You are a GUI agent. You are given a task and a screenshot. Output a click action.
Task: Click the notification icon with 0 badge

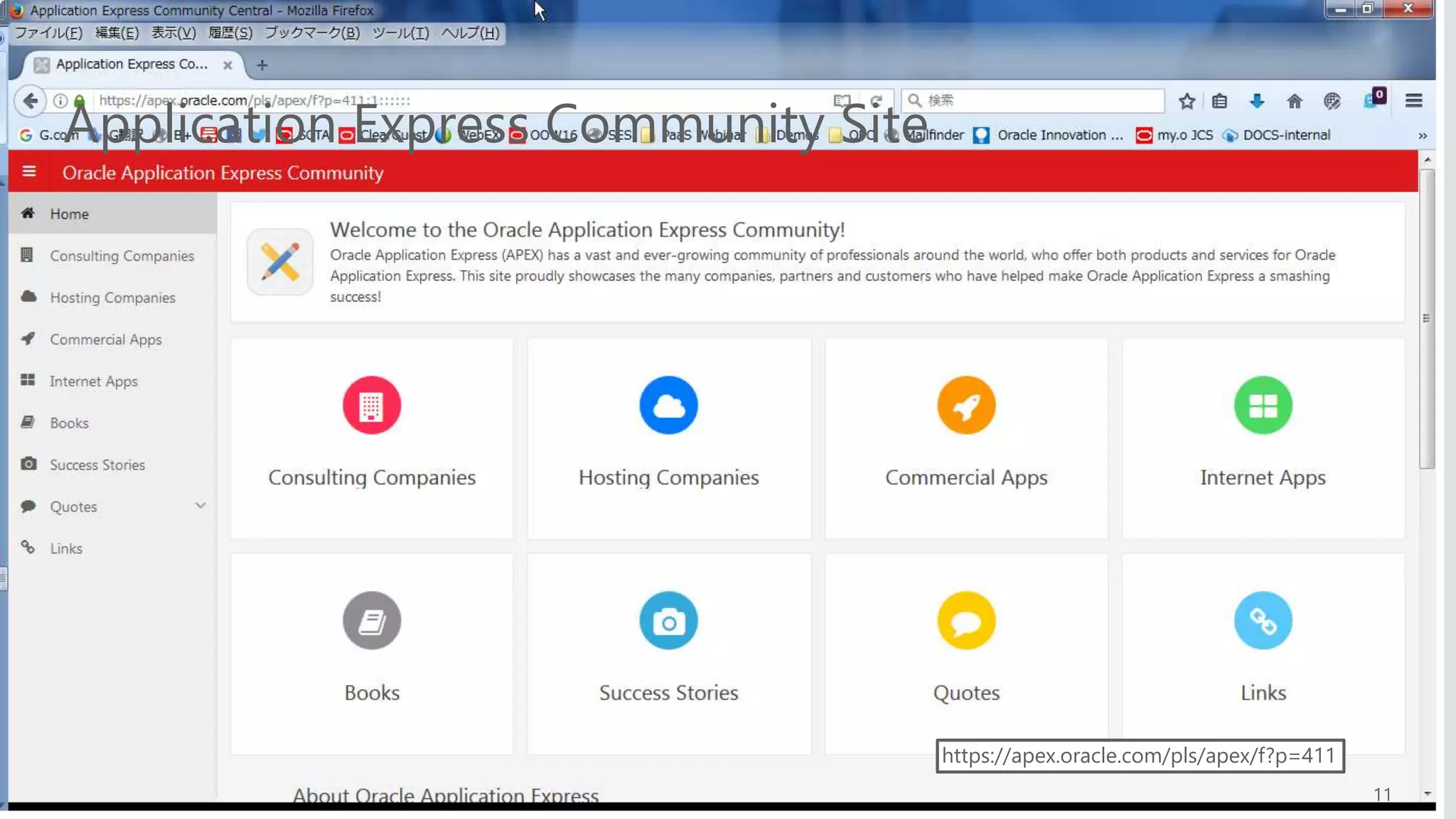(1374, 99)
